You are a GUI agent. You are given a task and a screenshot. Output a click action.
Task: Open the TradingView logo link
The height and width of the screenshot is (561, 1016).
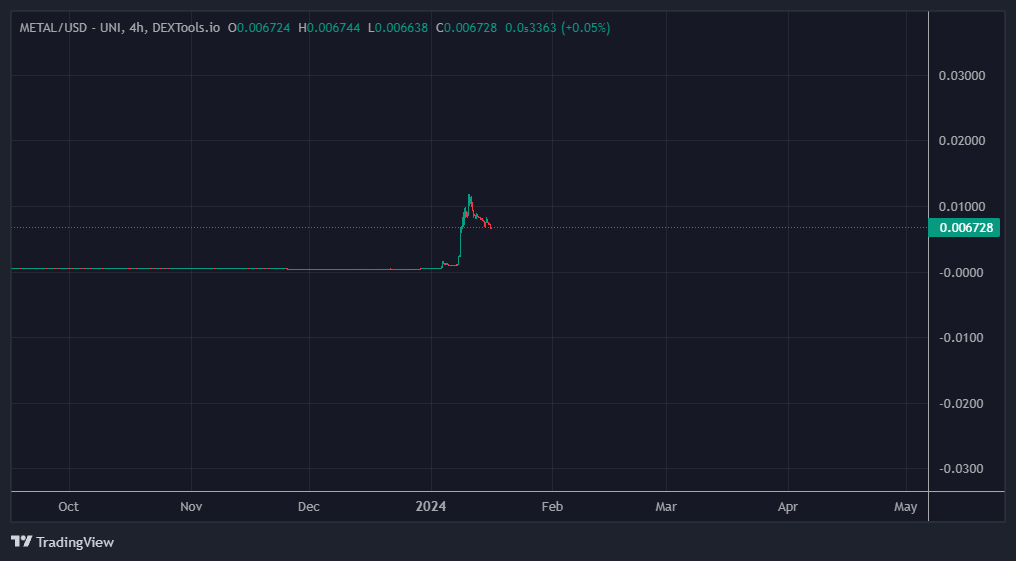pyautogui.click(x=63, y=542)
